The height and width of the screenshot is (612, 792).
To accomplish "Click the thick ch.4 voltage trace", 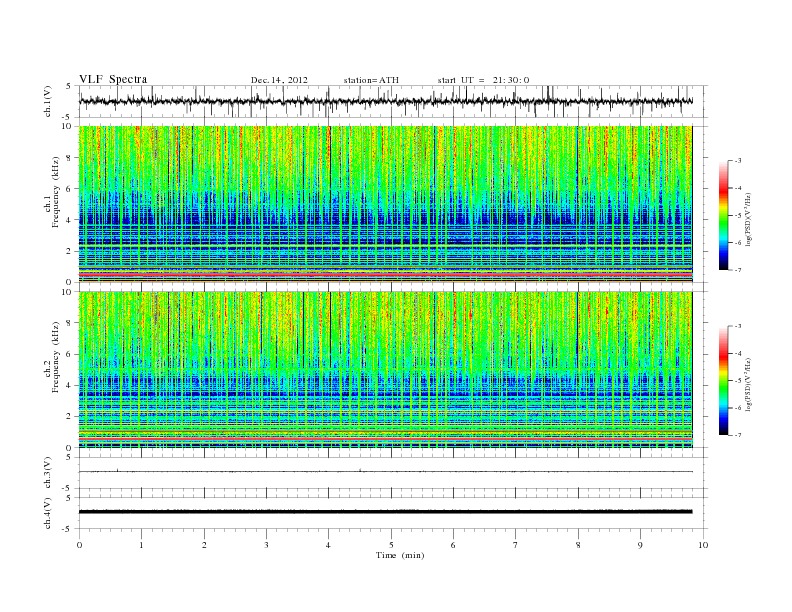I will point(385,512).
